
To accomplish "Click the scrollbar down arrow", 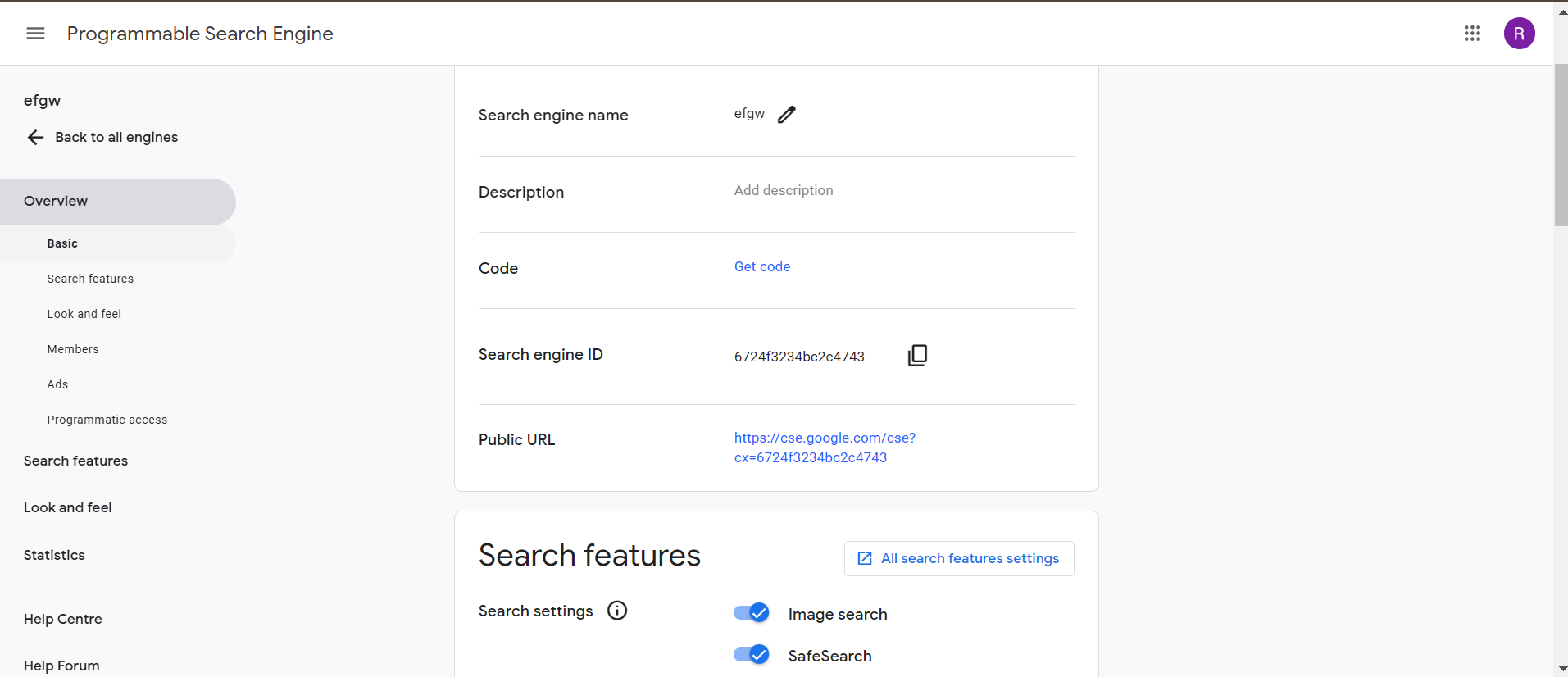I will pos(1561,669).
